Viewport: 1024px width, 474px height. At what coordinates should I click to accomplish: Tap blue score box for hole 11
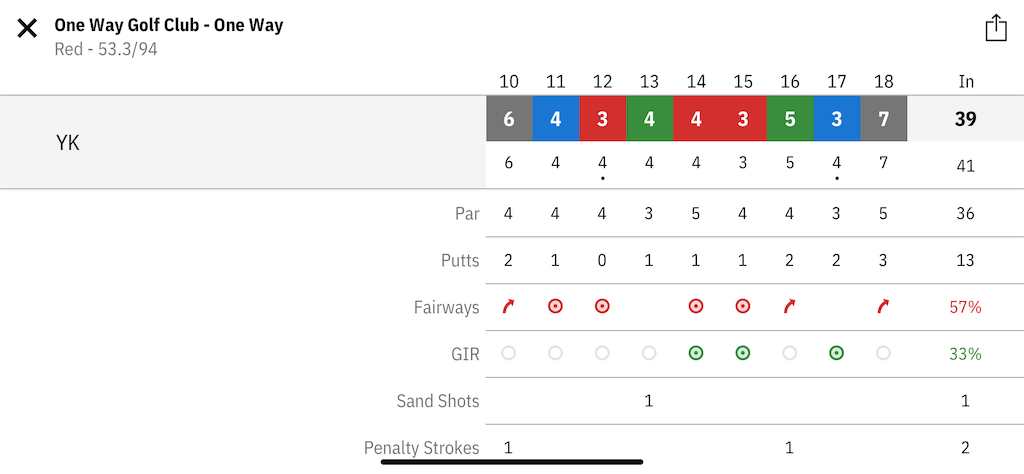point(556,118)
